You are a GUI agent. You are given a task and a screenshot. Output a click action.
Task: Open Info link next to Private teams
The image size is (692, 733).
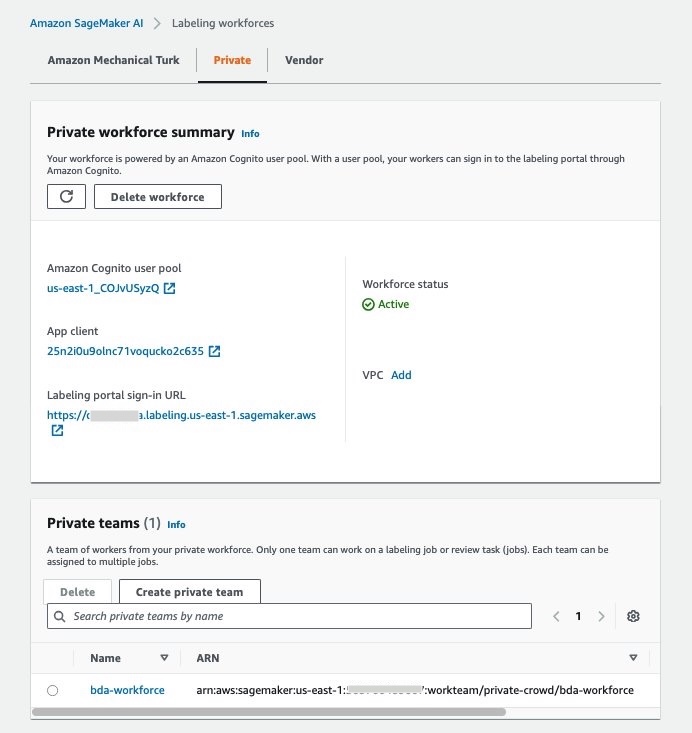pos(176,525)
